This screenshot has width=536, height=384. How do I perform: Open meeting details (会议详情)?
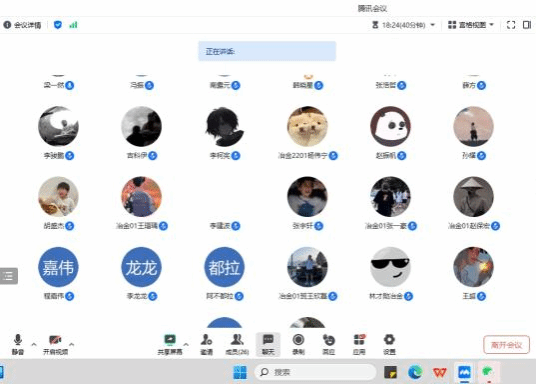(22, 25)
